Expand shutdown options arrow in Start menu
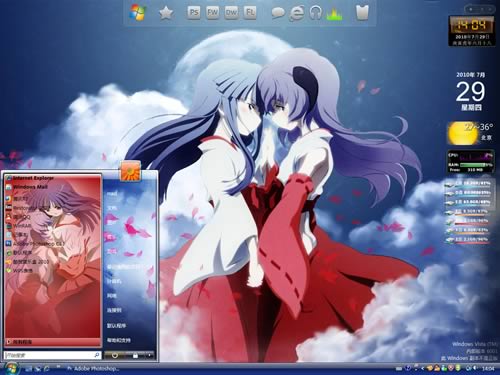Viewport: 500px width, 375px height. coord(150,356)
